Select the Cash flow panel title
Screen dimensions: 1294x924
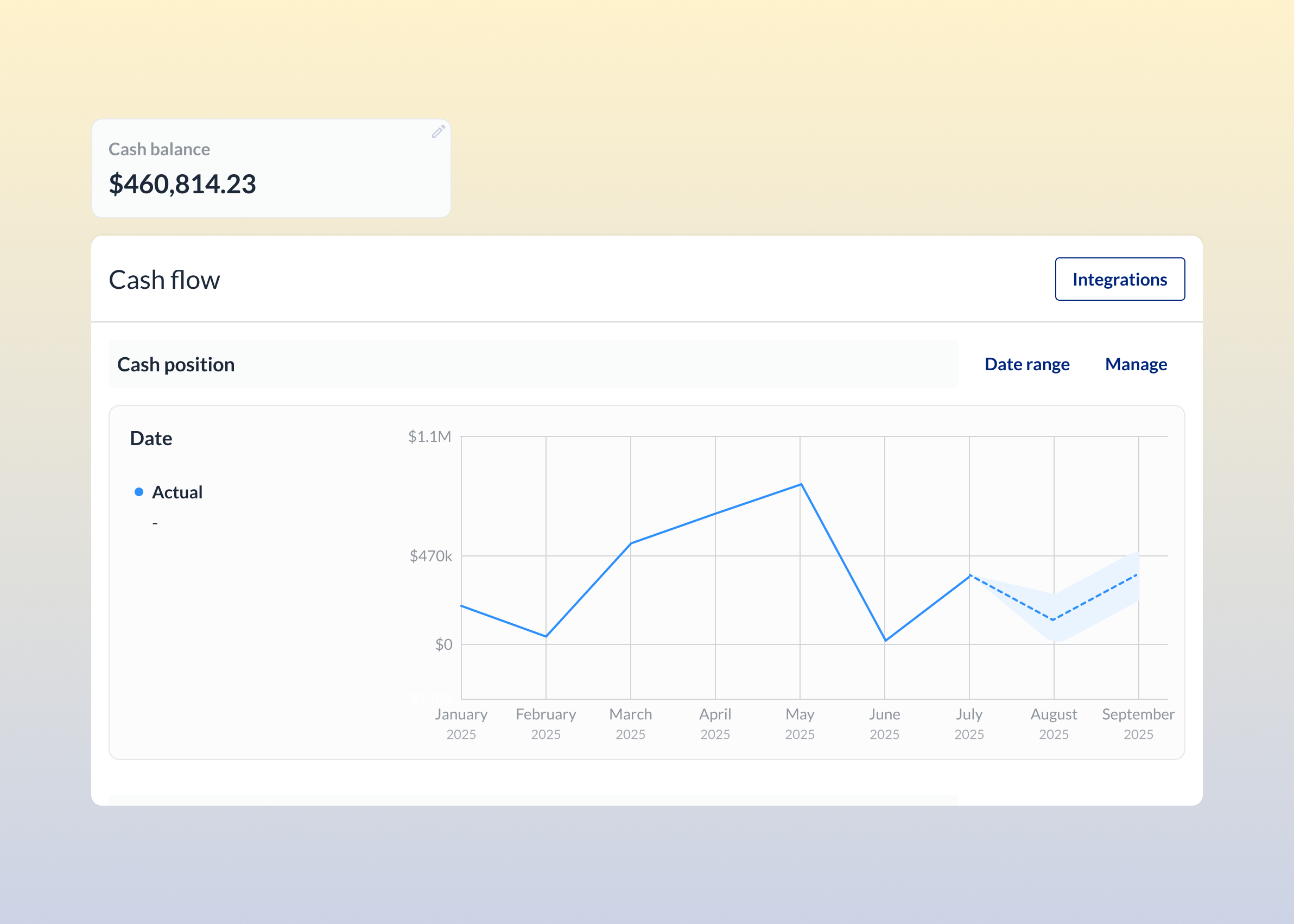tap(164, 280)
